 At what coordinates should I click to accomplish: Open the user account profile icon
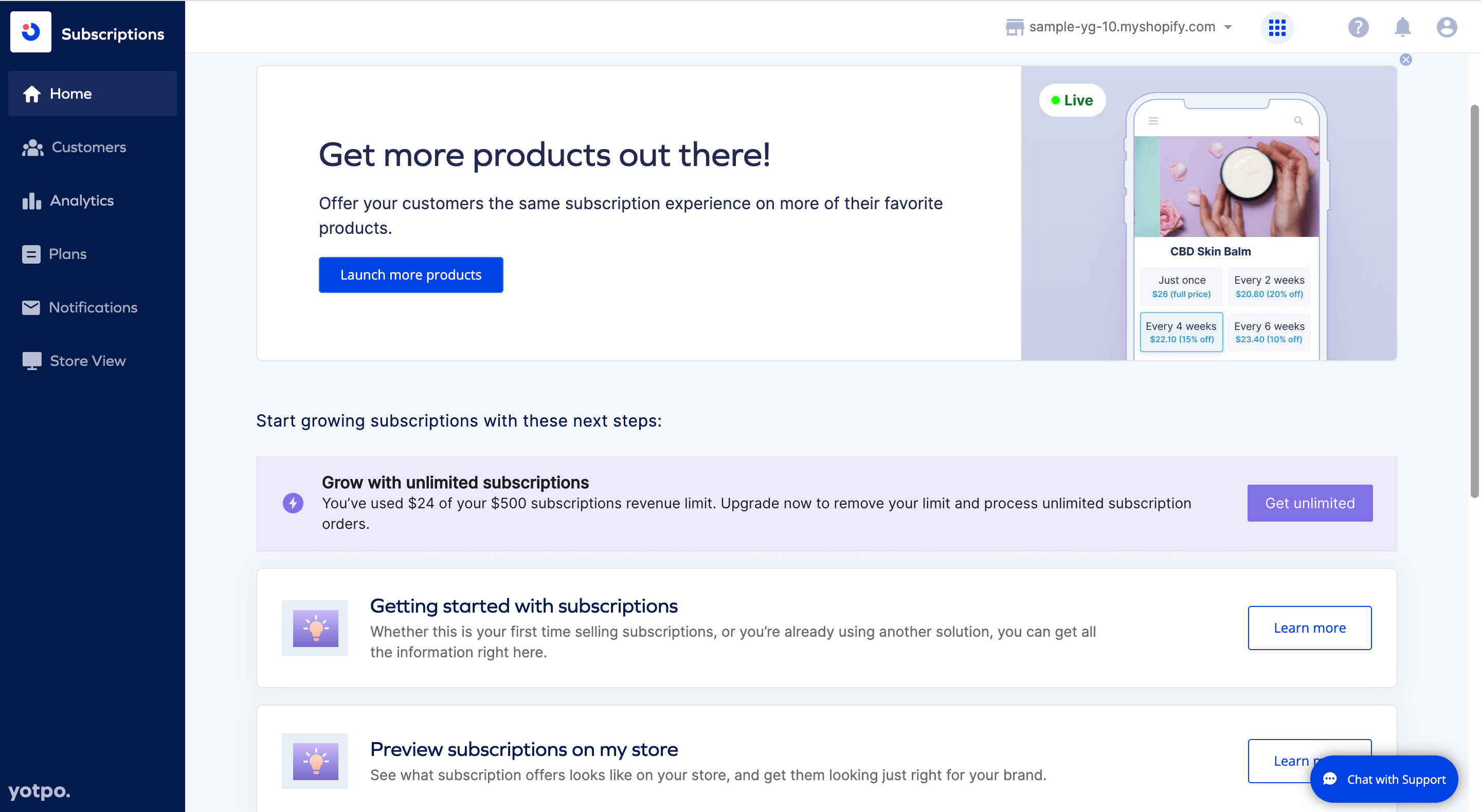click(x=1447, y=27)
